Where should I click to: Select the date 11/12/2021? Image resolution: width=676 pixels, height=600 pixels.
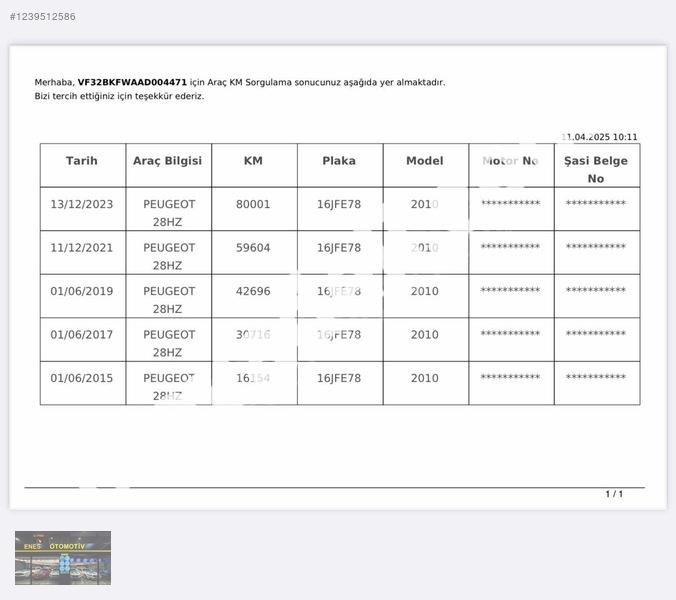pos(81,248)
